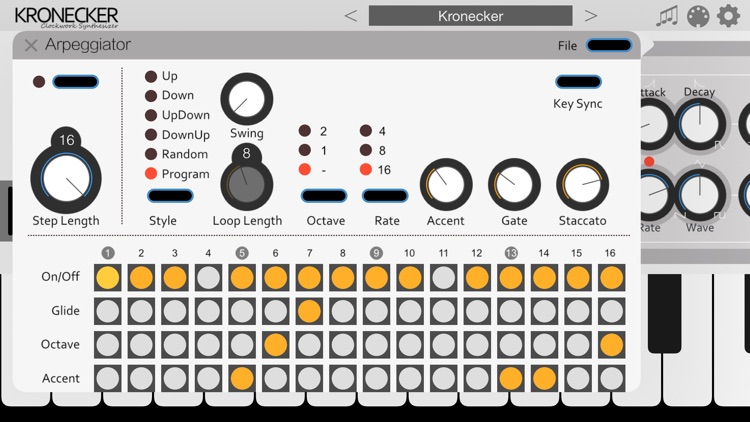750x422 pixels.
Task: Toggle Octave for step 6
Action: pyautogui.click(x=276, y=344)
